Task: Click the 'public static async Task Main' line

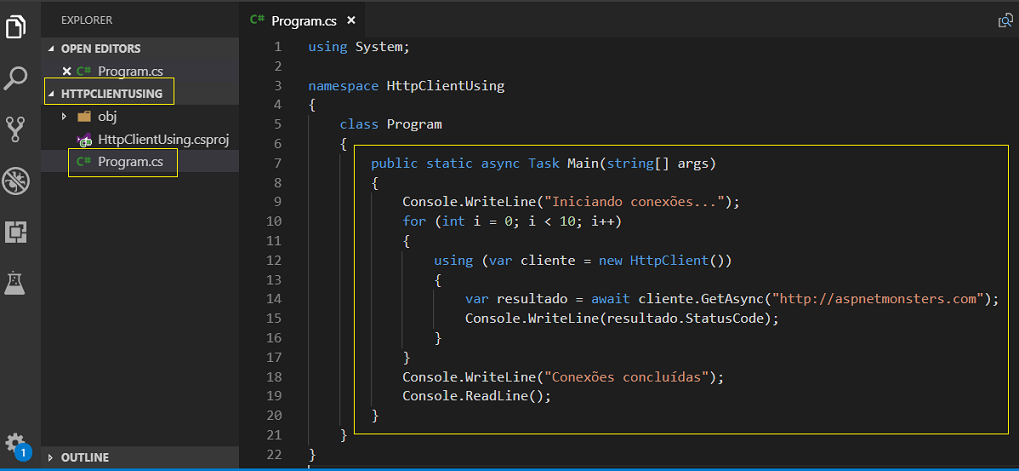Action: click(543, 163)
